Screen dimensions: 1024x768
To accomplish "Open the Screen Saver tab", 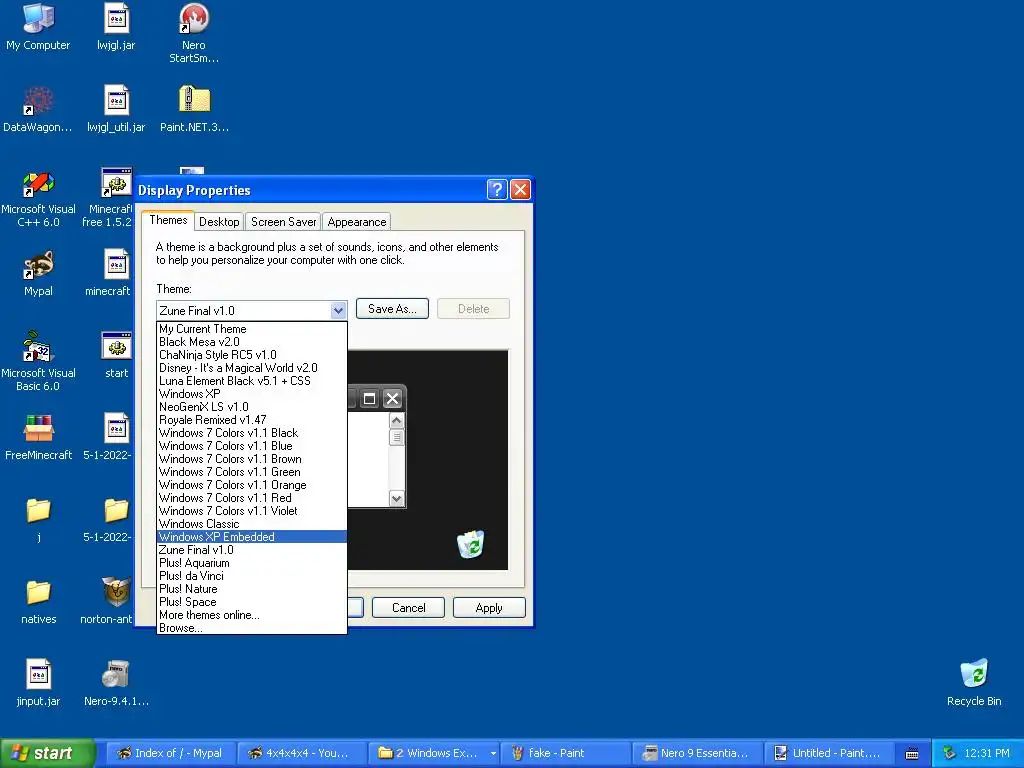I will click(x=283, y=222).
